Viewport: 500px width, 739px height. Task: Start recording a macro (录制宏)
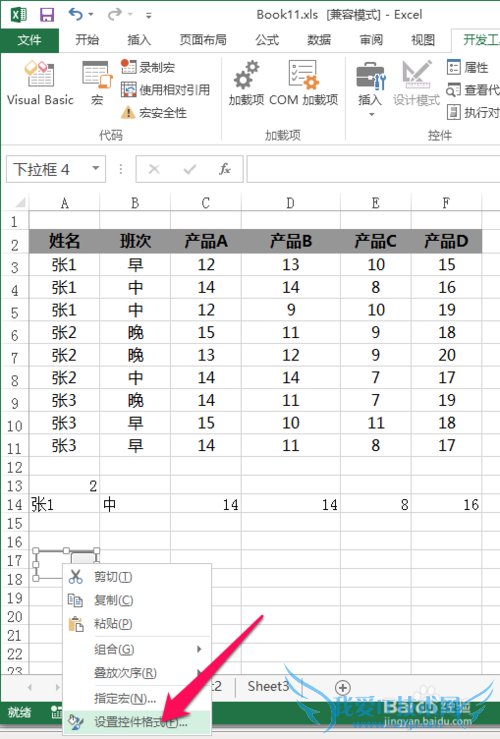(x=148, y=67)
